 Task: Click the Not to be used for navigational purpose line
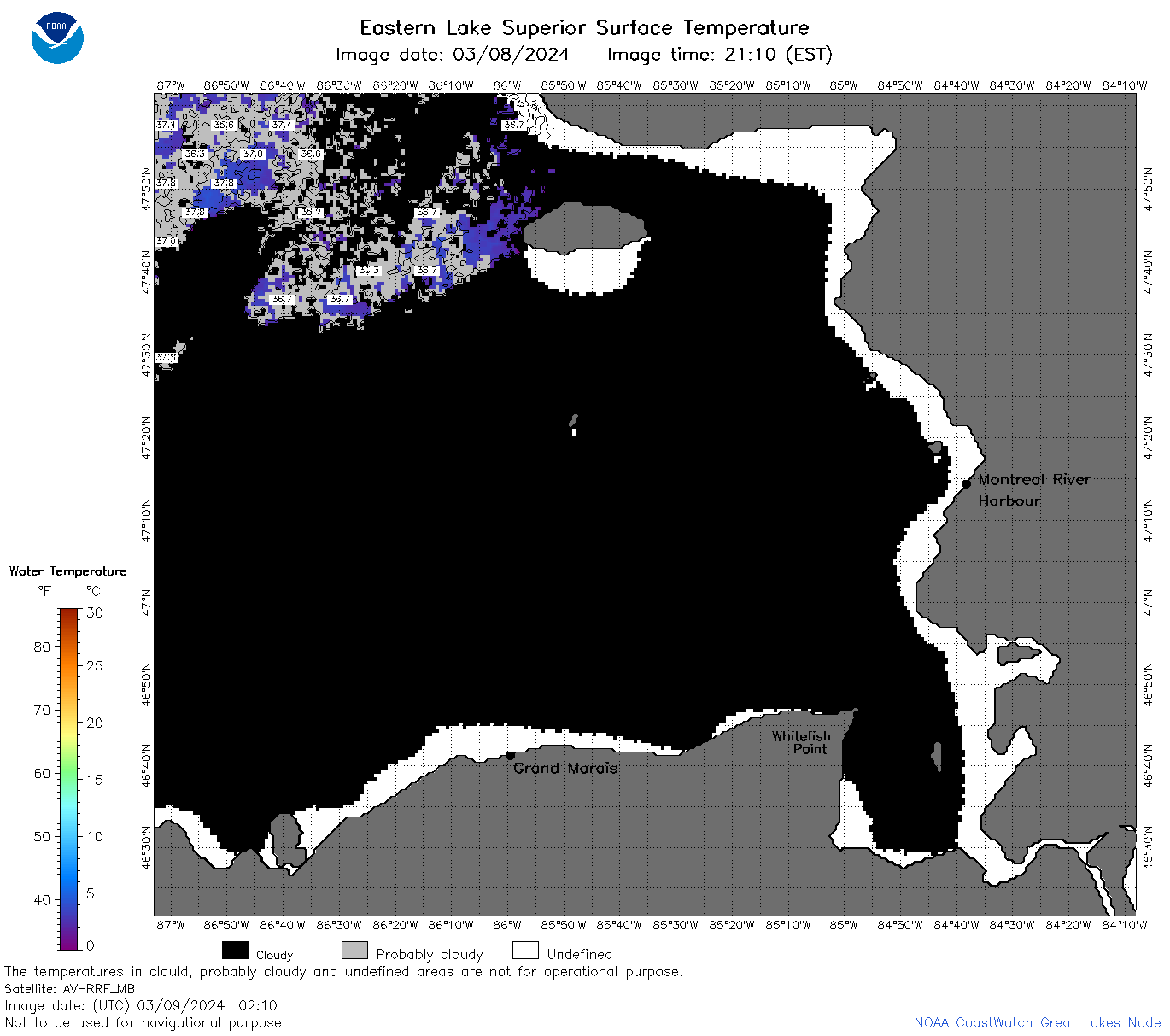[x=143, y=1022]
